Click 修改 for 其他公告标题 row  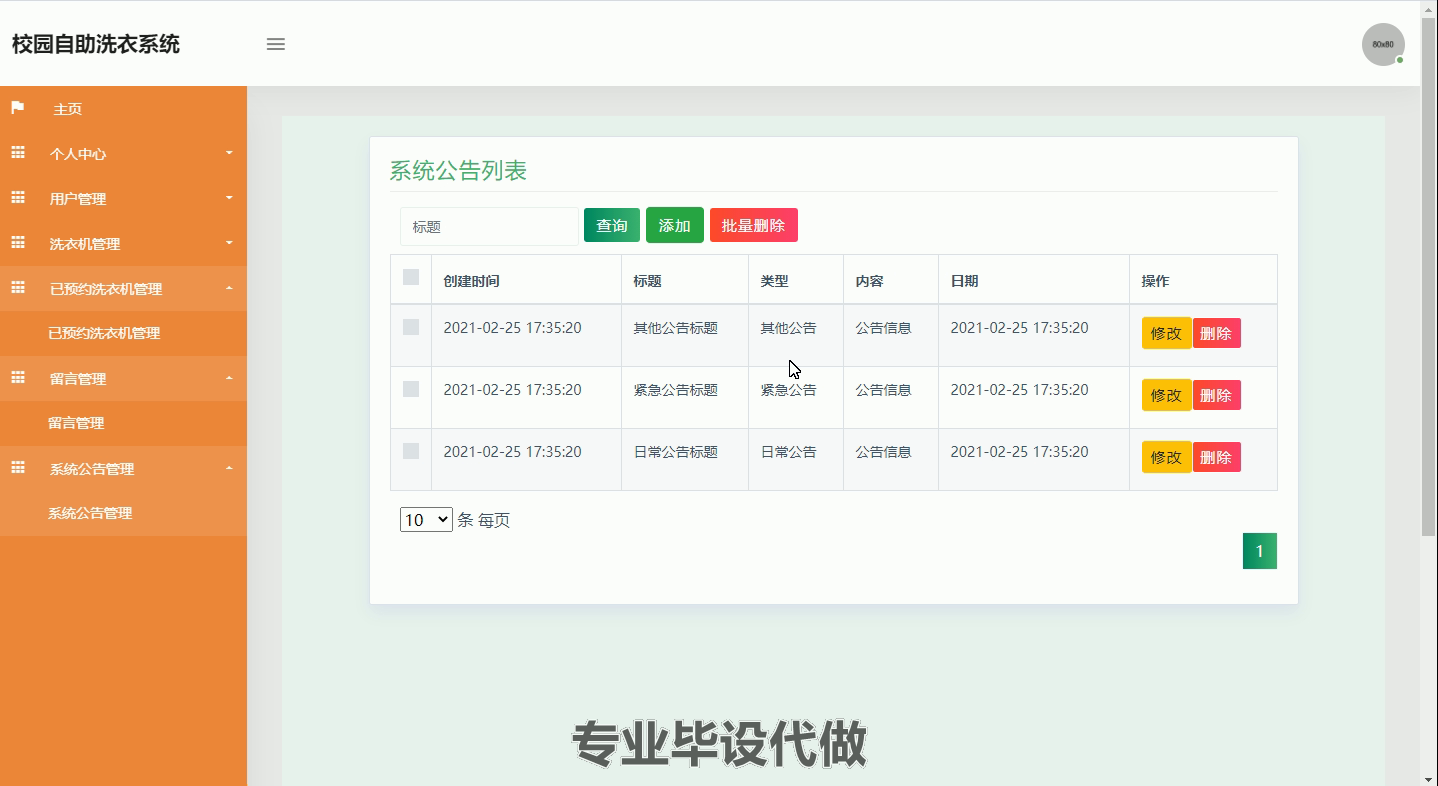click(x=1166, y=333)
